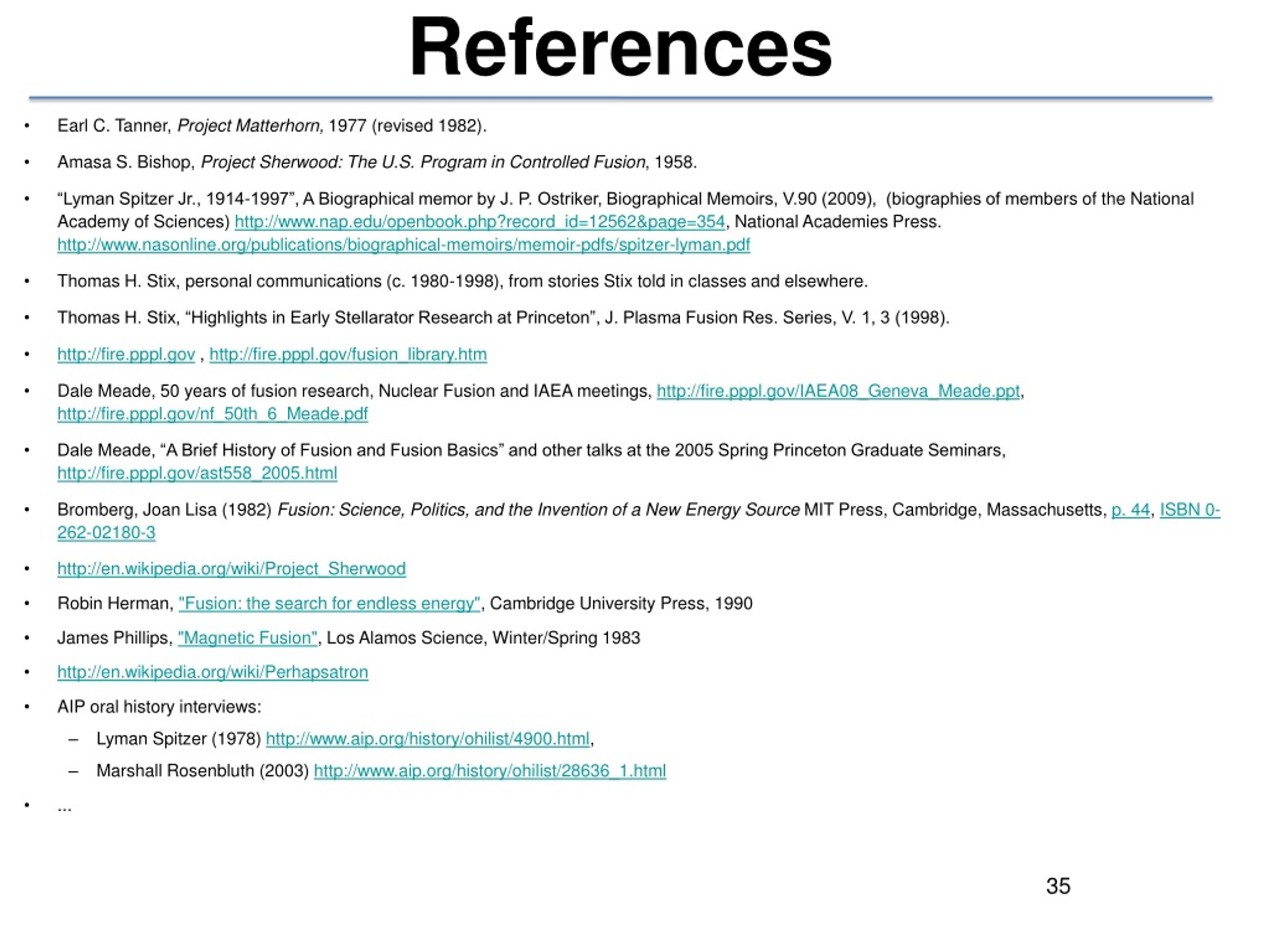Image resolution: width=1270 pixels, height=952 pixels.
Task: Click "James Phillips" author name
Action: [x=113, y=638]
